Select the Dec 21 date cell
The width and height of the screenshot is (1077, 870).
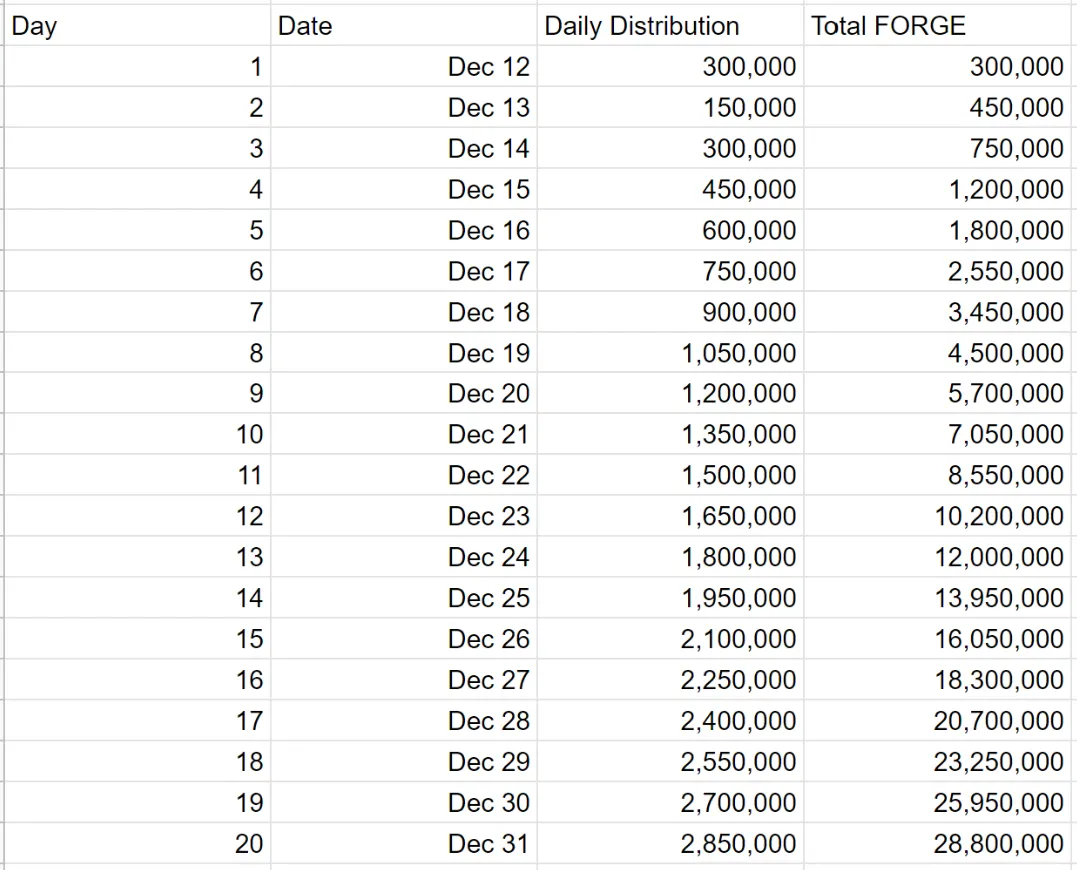click(x=404, y=434)
